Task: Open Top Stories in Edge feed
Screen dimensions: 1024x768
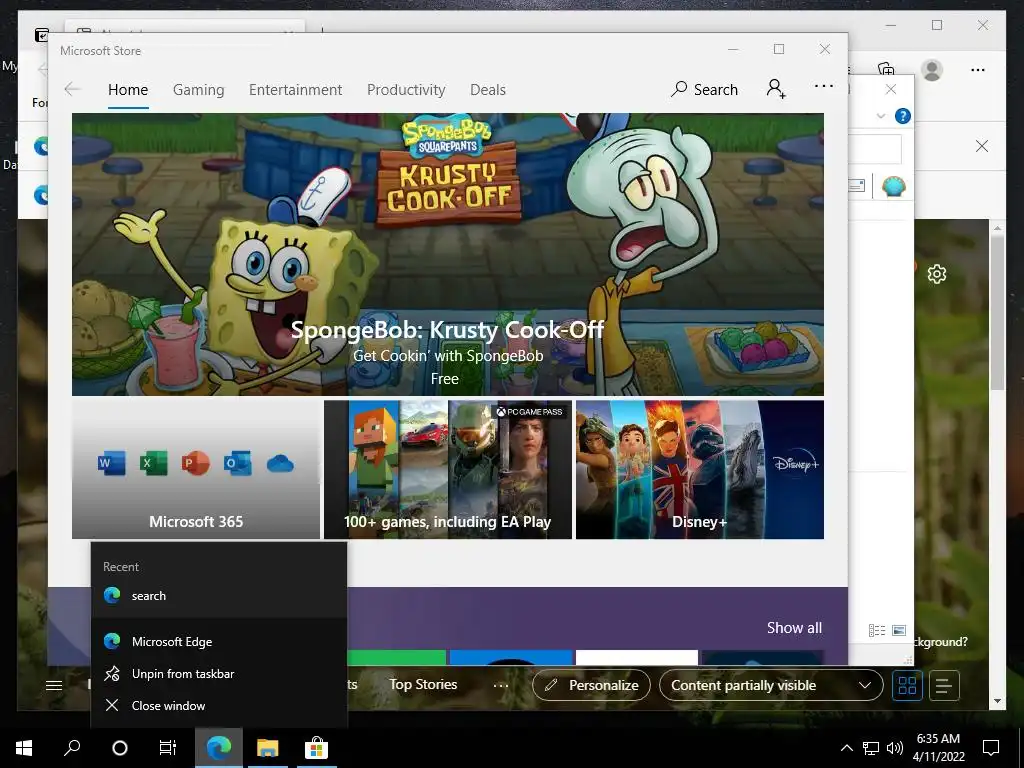Action: point(423,684)
